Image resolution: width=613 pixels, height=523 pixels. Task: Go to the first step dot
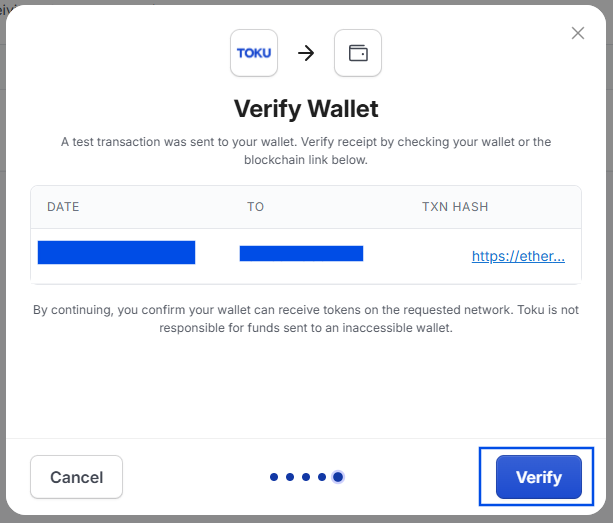pyautogui.click(x=274, y=477)
